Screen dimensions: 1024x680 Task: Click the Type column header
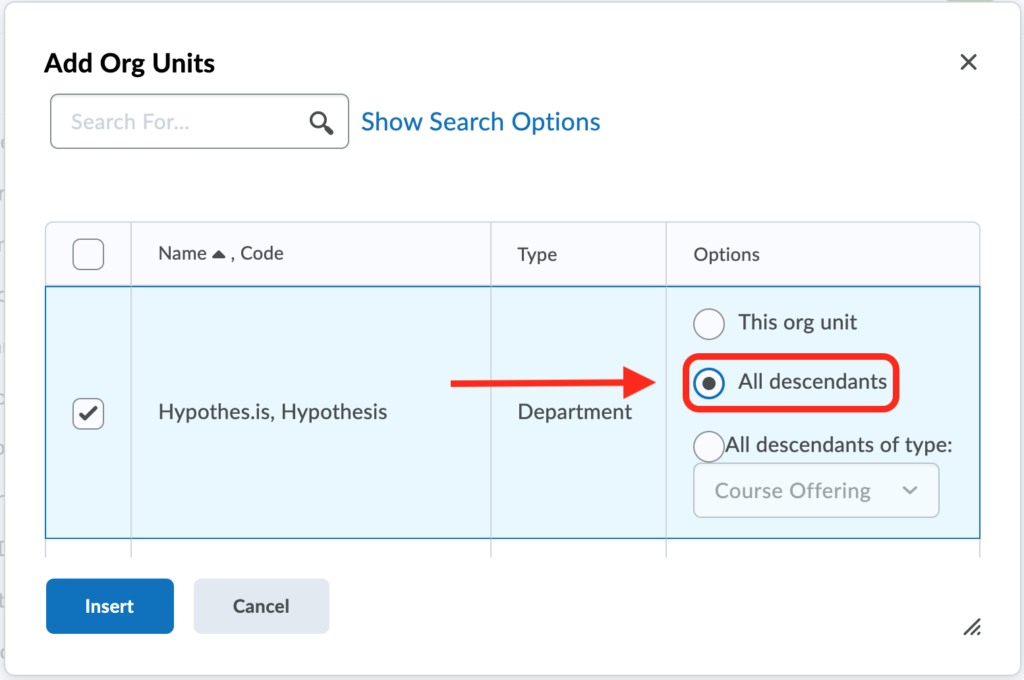coord(537,254)
